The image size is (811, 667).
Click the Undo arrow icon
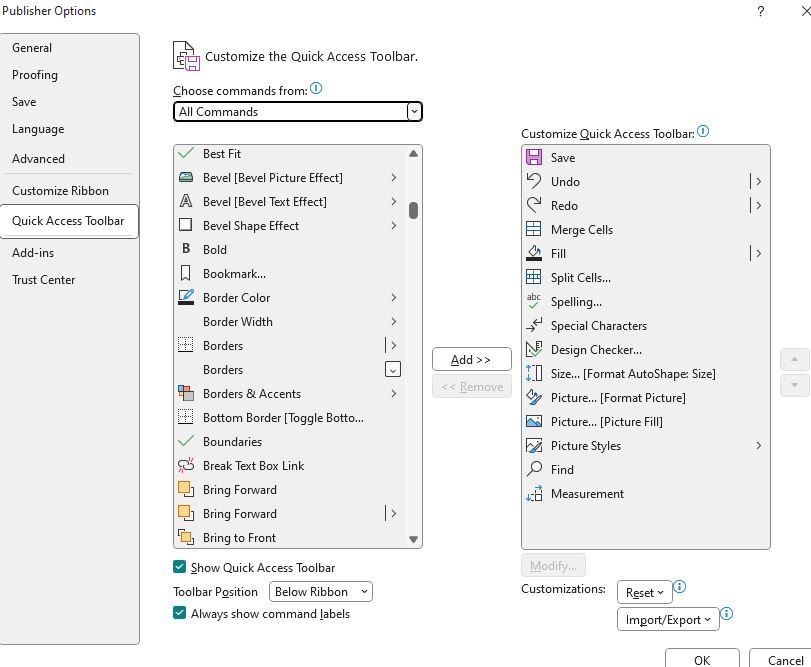click(534, 181)
